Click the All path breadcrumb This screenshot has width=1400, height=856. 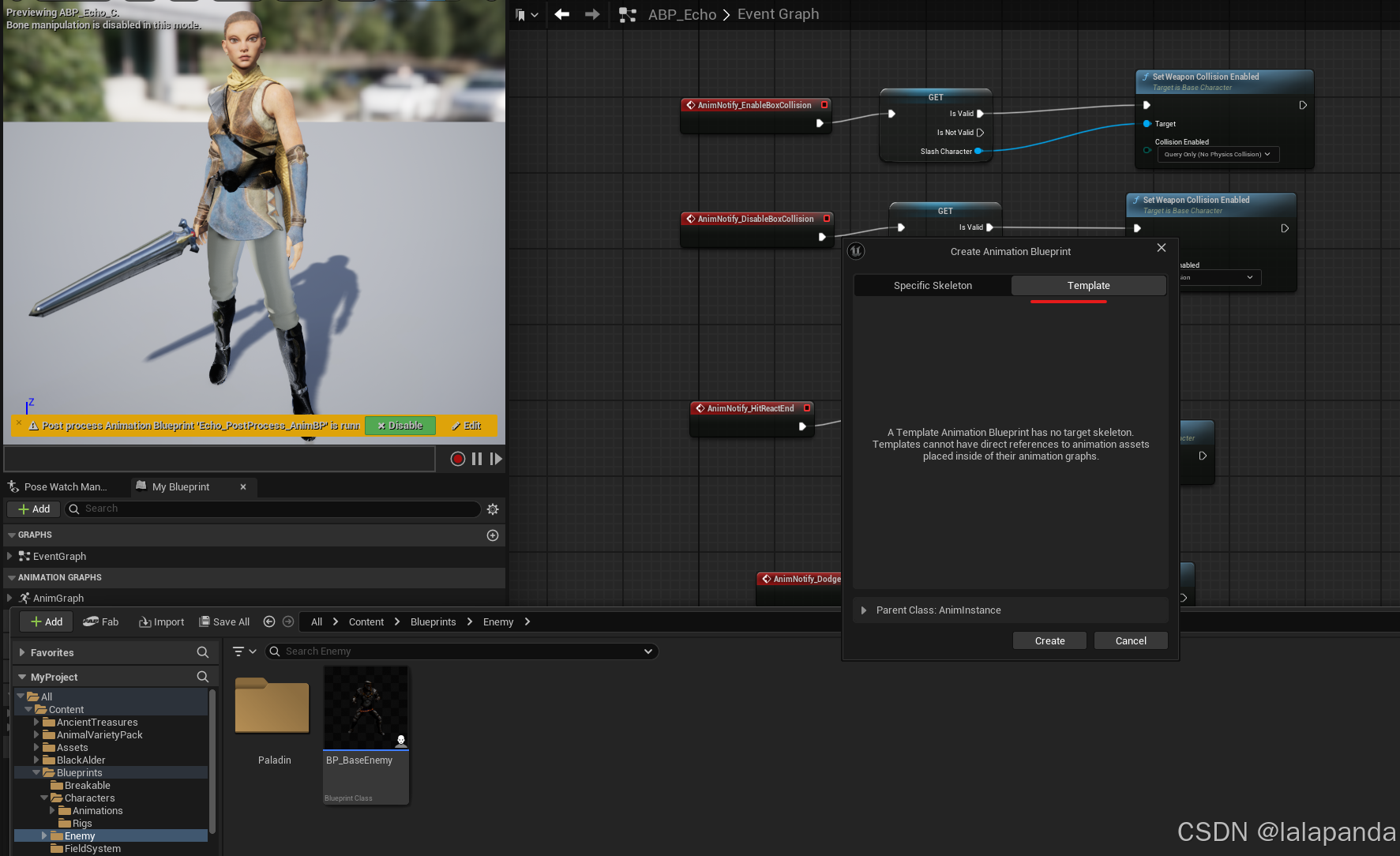click(317, 622)
